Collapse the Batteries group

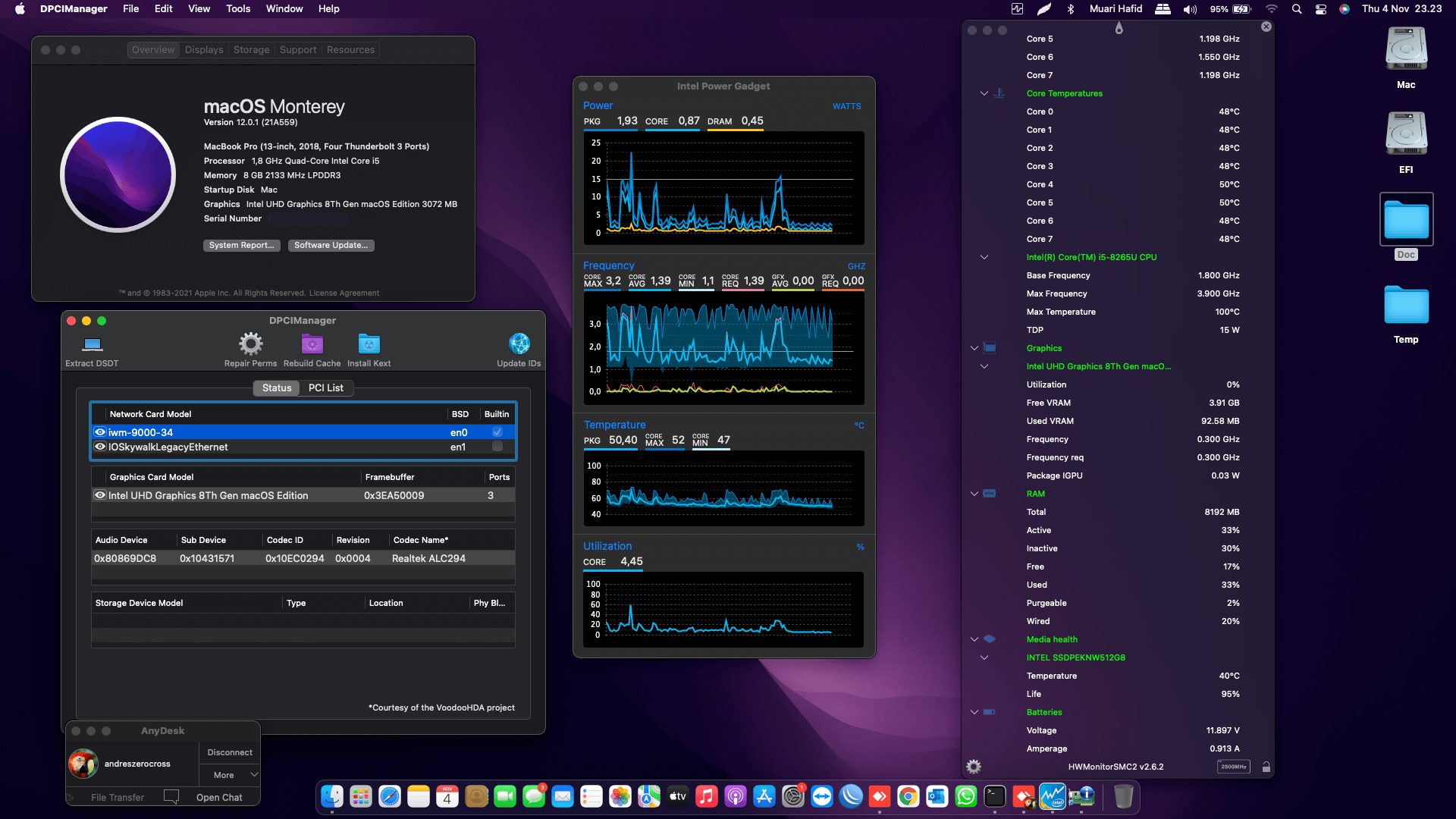(x=974, y=712)
